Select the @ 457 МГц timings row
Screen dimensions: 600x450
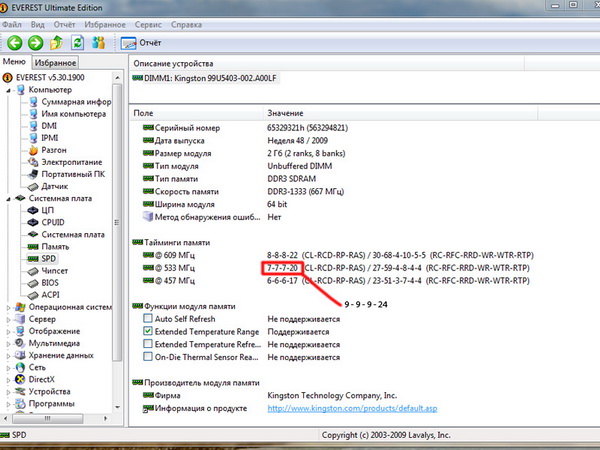[336, 280]
